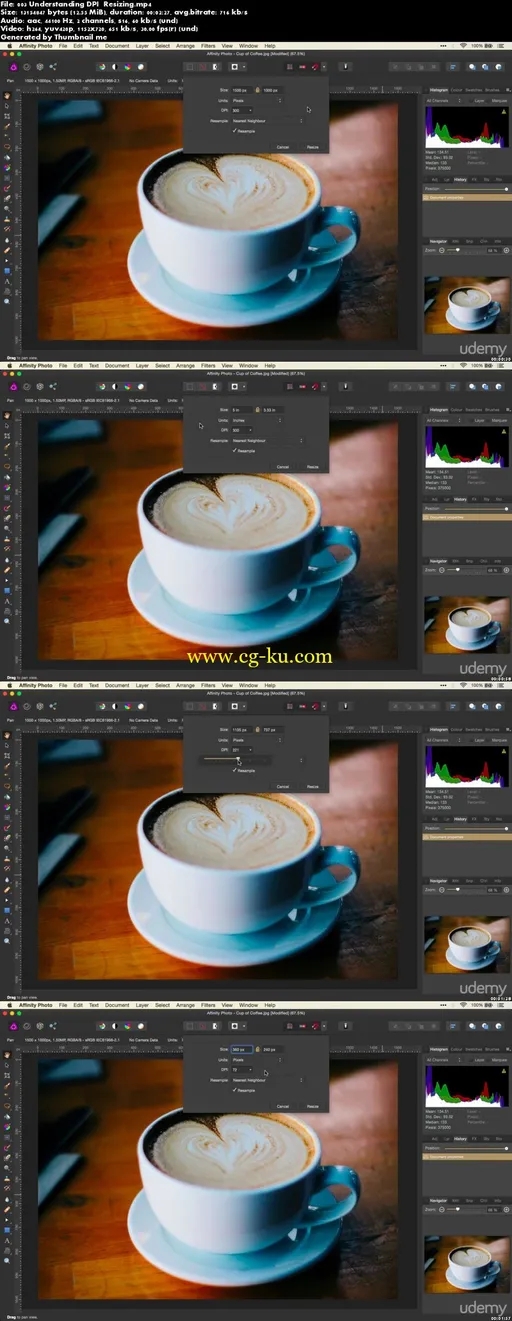Click height field reading 5.33 in
Image resolution: width=512 pixels, height=1321 pixels.
tap(273, 410)
